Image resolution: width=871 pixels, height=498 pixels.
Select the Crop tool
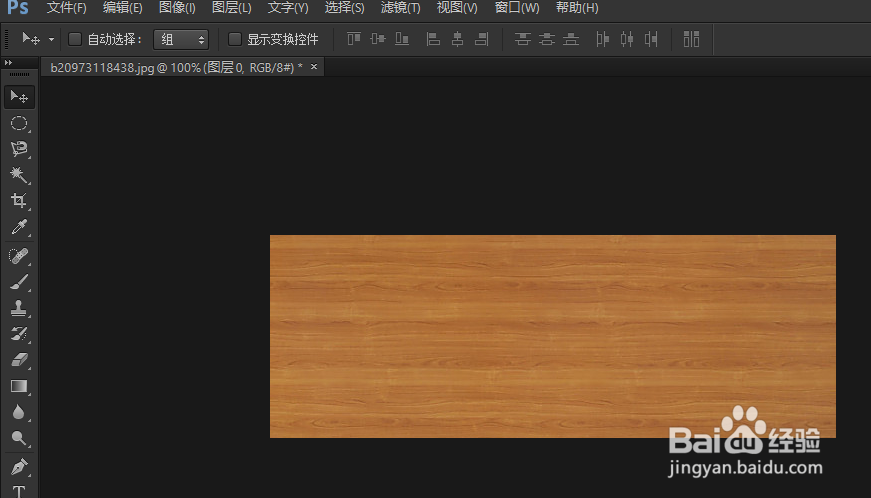click(19, 200)
